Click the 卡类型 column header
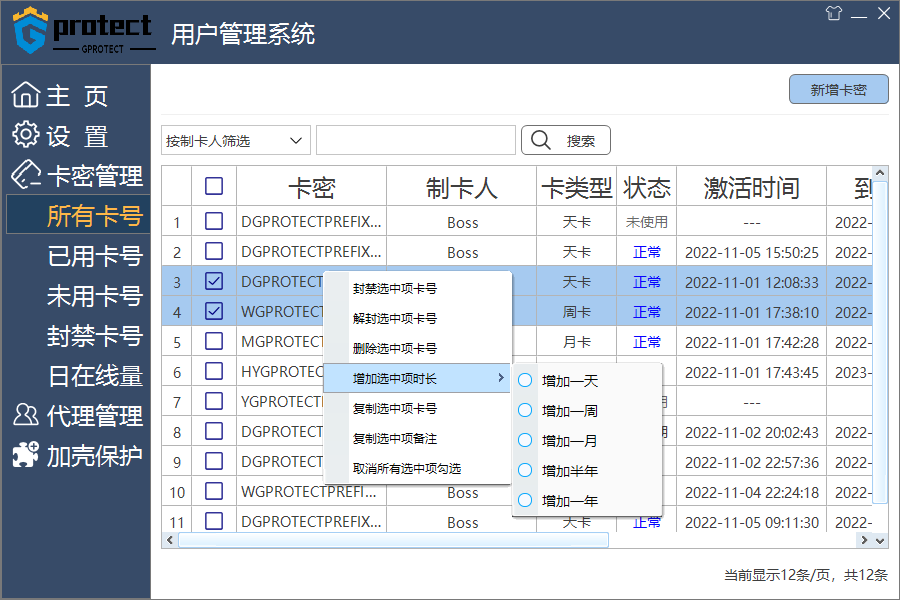The height and width of the screenshot is (600, 900). click(577, 187)
